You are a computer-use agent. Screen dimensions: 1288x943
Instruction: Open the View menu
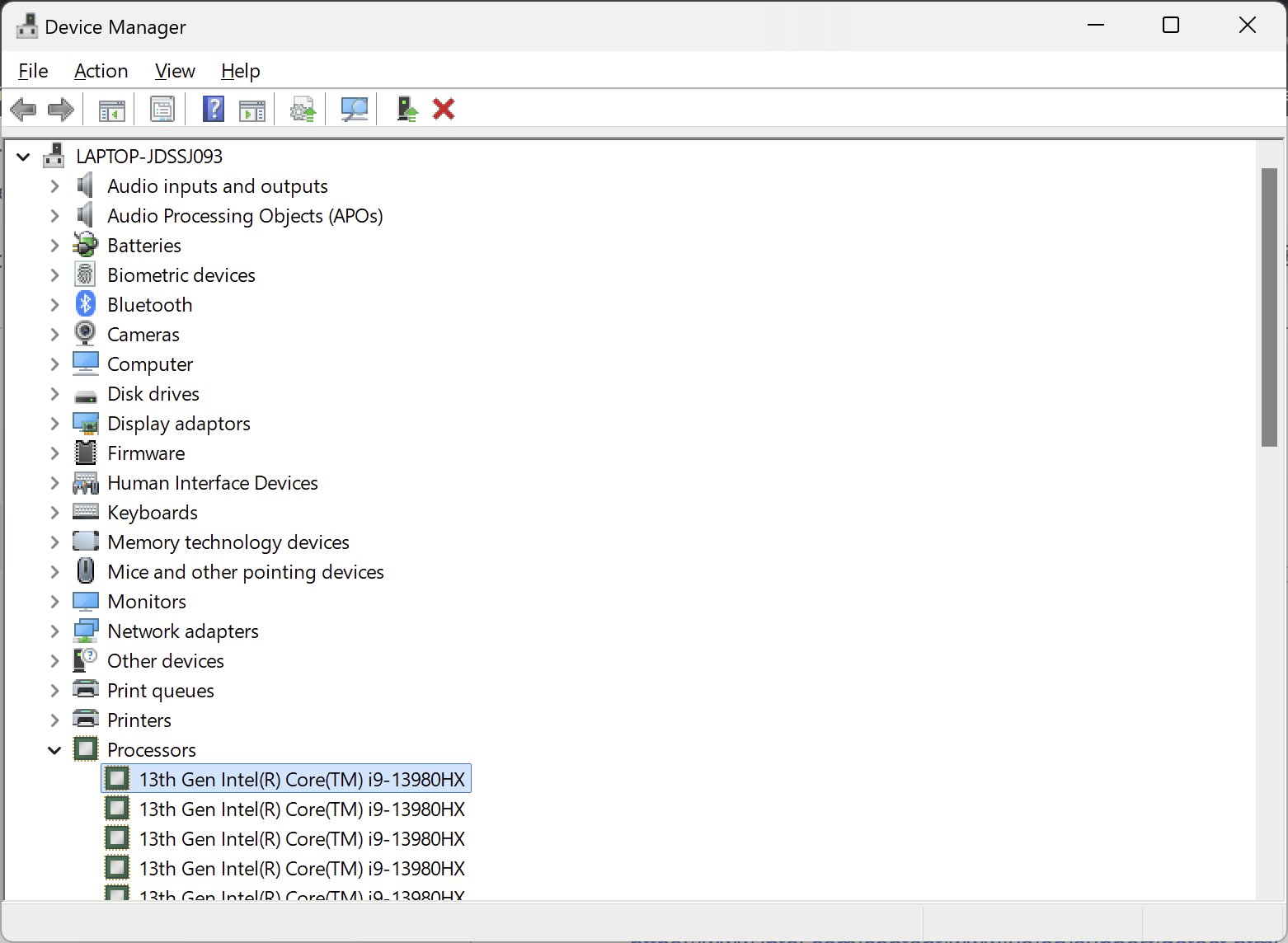(x=175, y=71)
